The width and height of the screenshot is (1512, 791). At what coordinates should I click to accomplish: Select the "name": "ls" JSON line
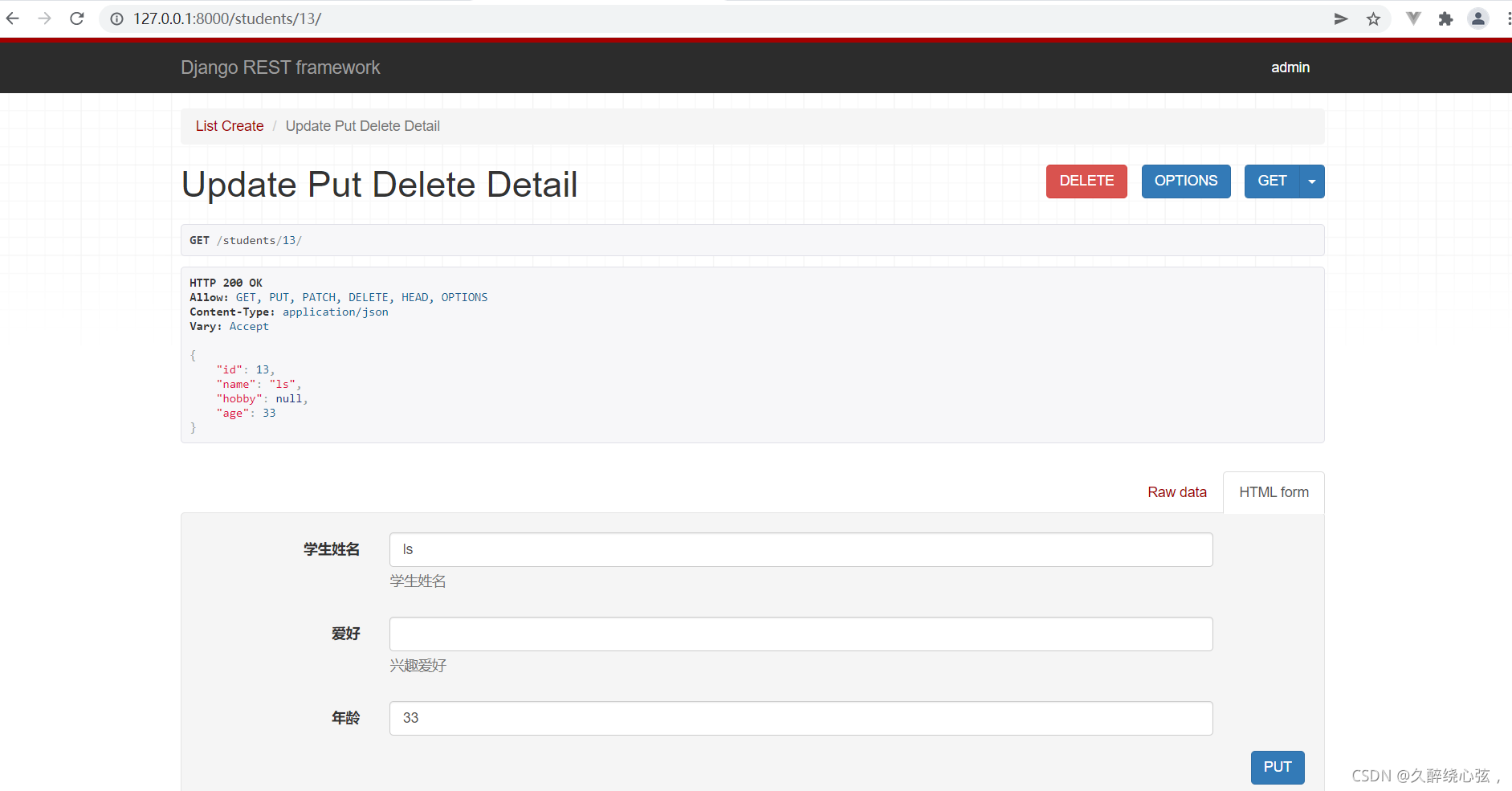[259, 384]
